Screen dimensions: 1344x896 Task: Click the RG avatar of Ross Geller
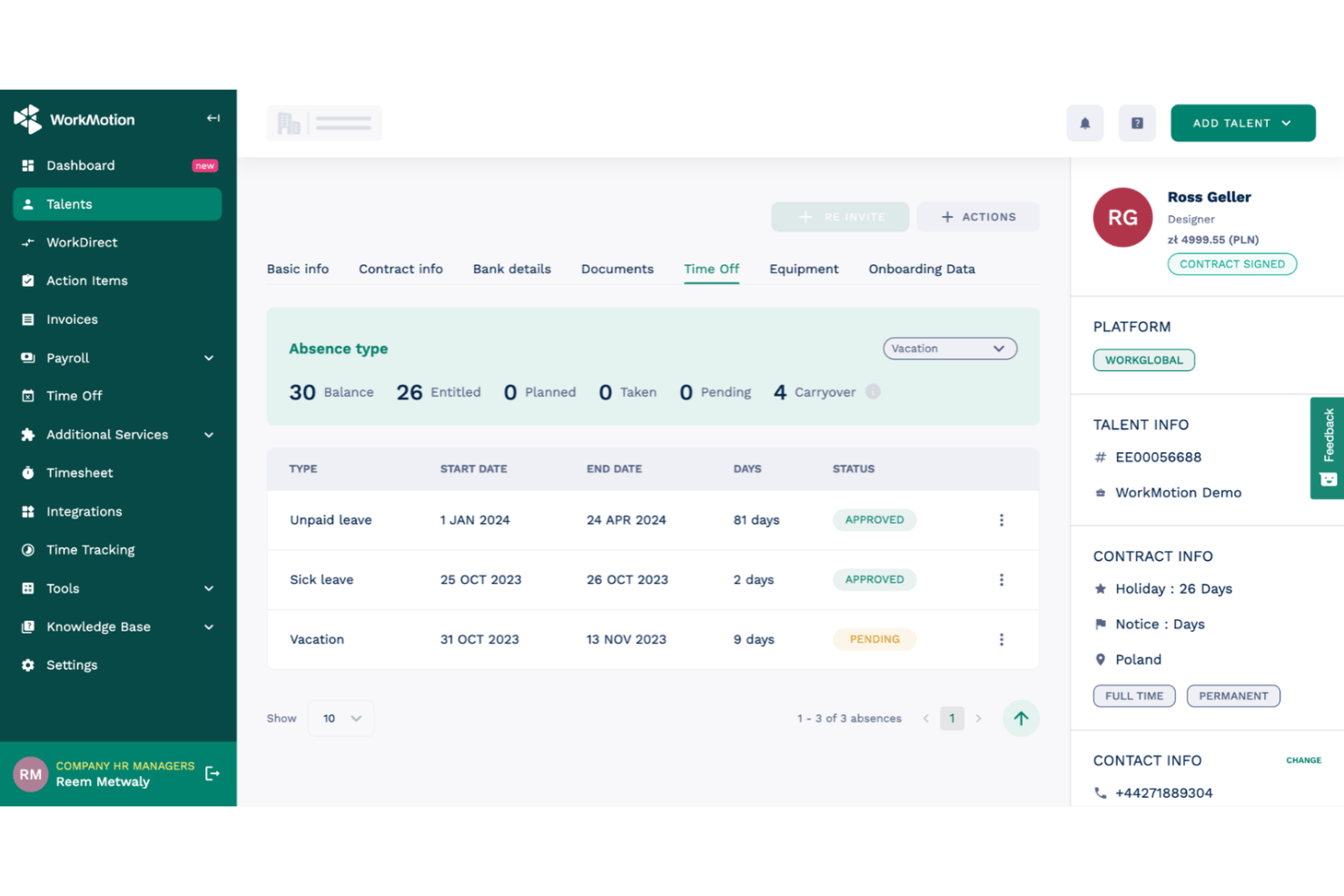pos(1122,218)
